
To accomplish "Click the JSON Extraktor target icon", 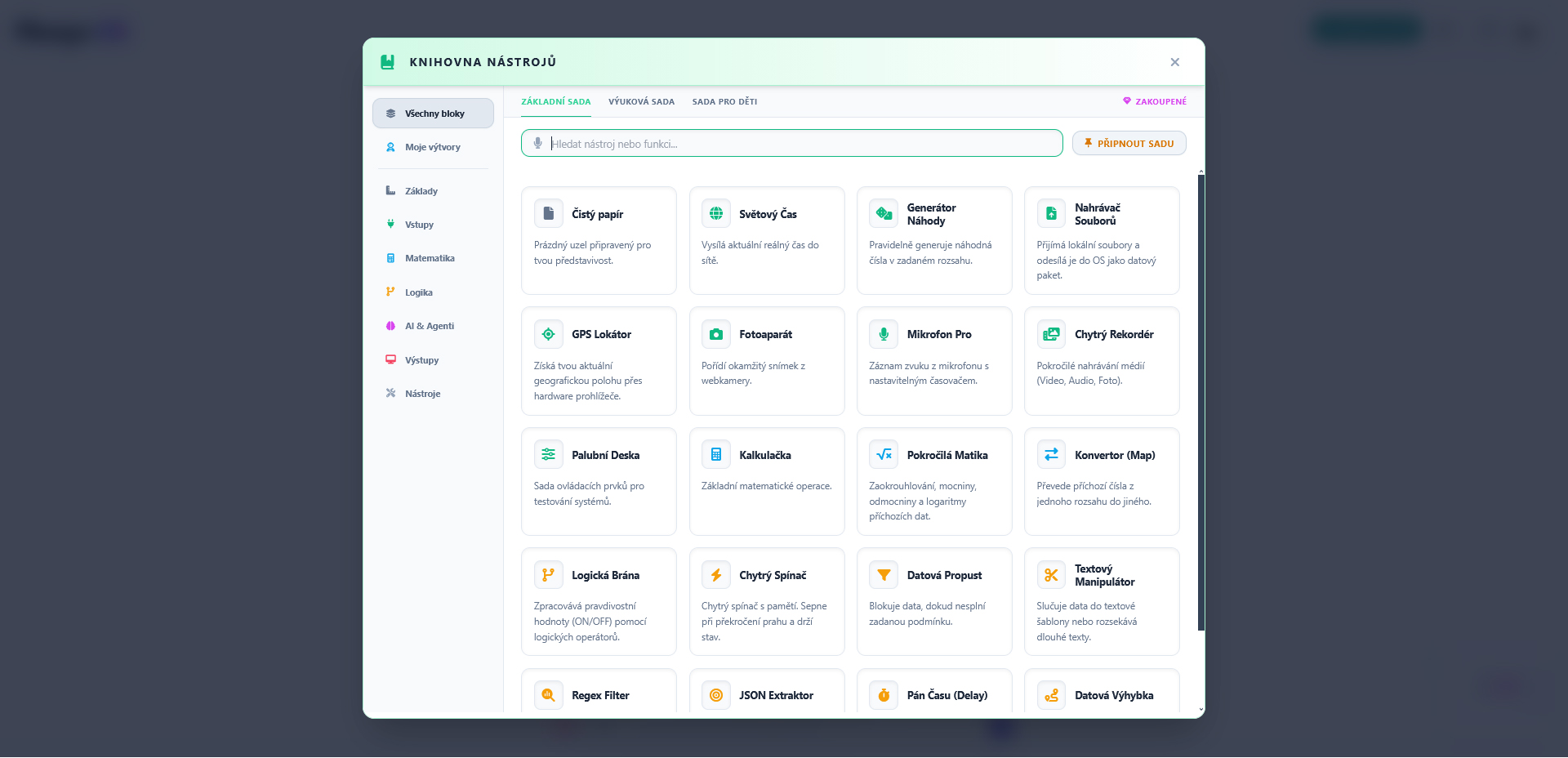I will point(716,695).
